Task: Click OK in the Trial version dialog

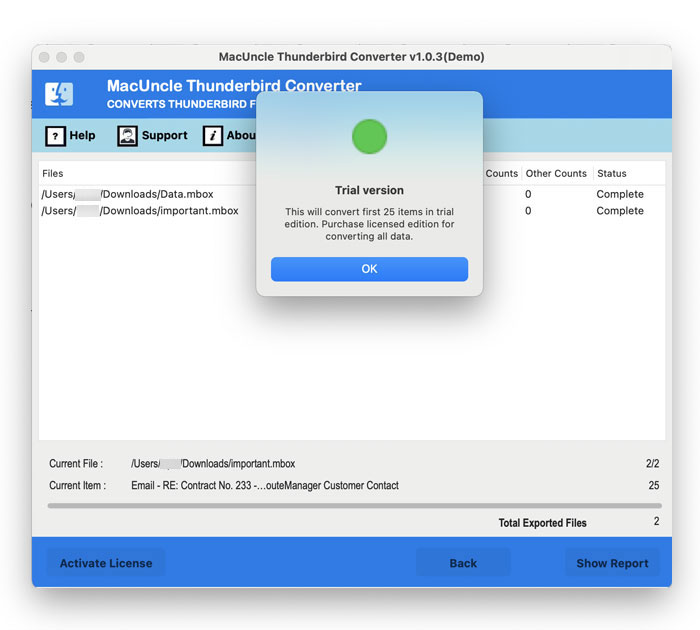Action: (x=369, y=269)
